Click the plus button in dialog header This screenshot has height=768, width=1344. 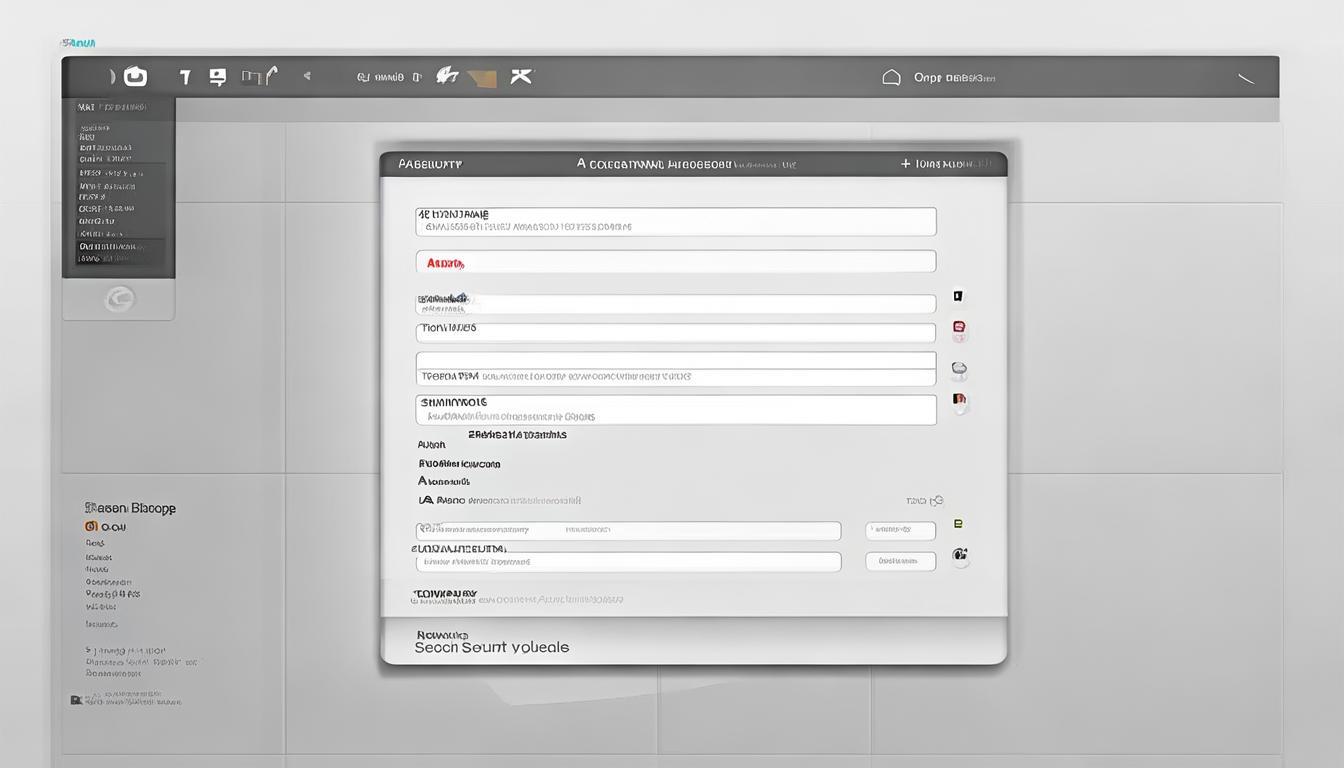[906, 163]
